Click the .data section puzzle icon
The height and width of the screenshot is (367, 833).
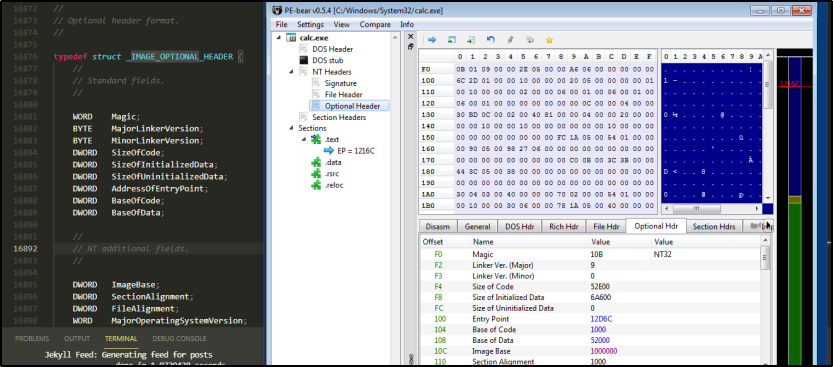(316, 162)
